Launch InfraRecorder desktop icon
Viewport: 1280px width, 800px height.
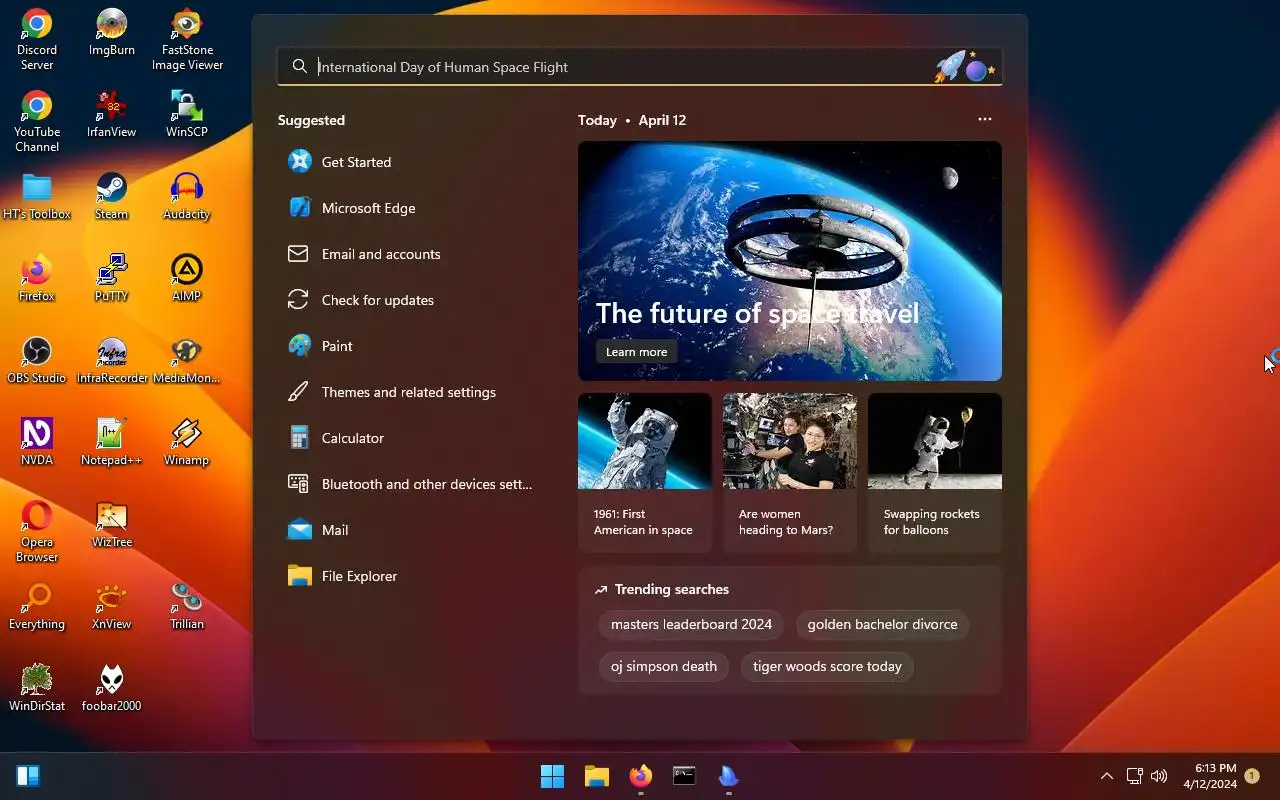coord(112,361)
